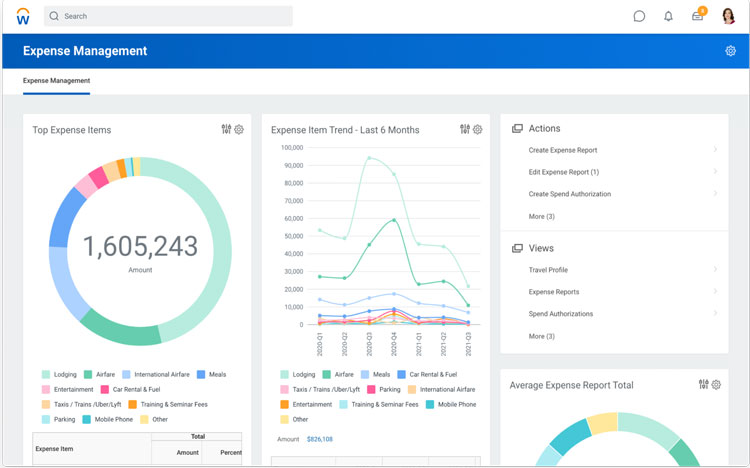
Task: Click the Workday logo home icon
Action: pos(23,16)
